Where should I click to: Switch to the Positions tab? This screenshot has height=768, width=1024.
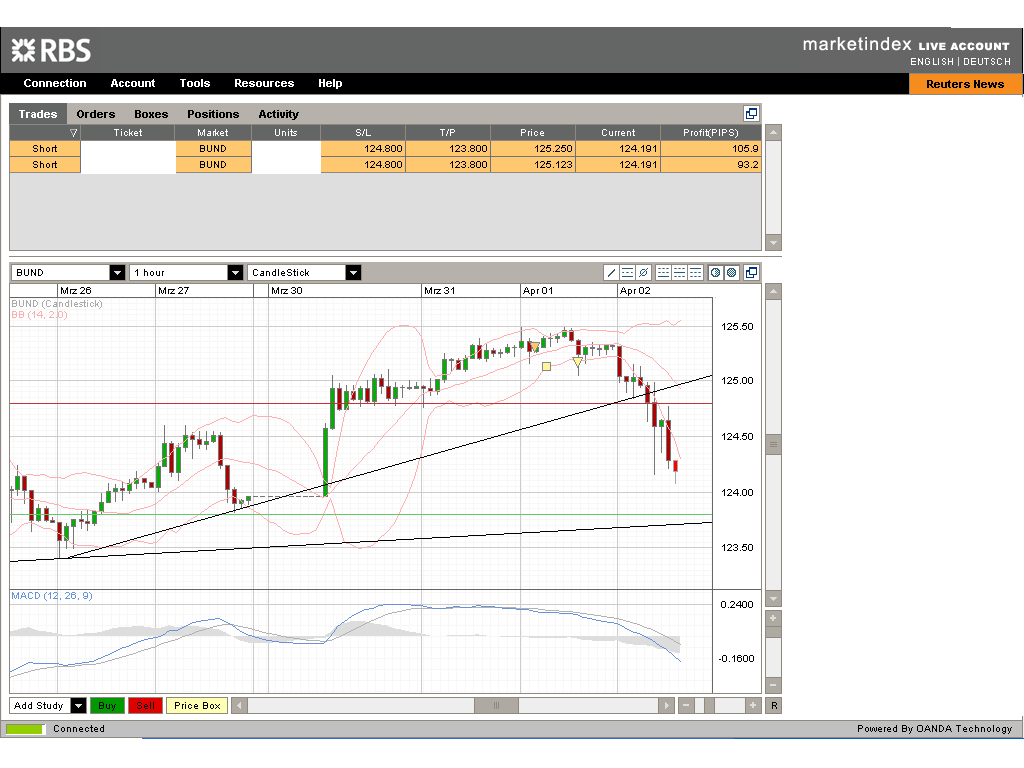[x=213, y=114]
